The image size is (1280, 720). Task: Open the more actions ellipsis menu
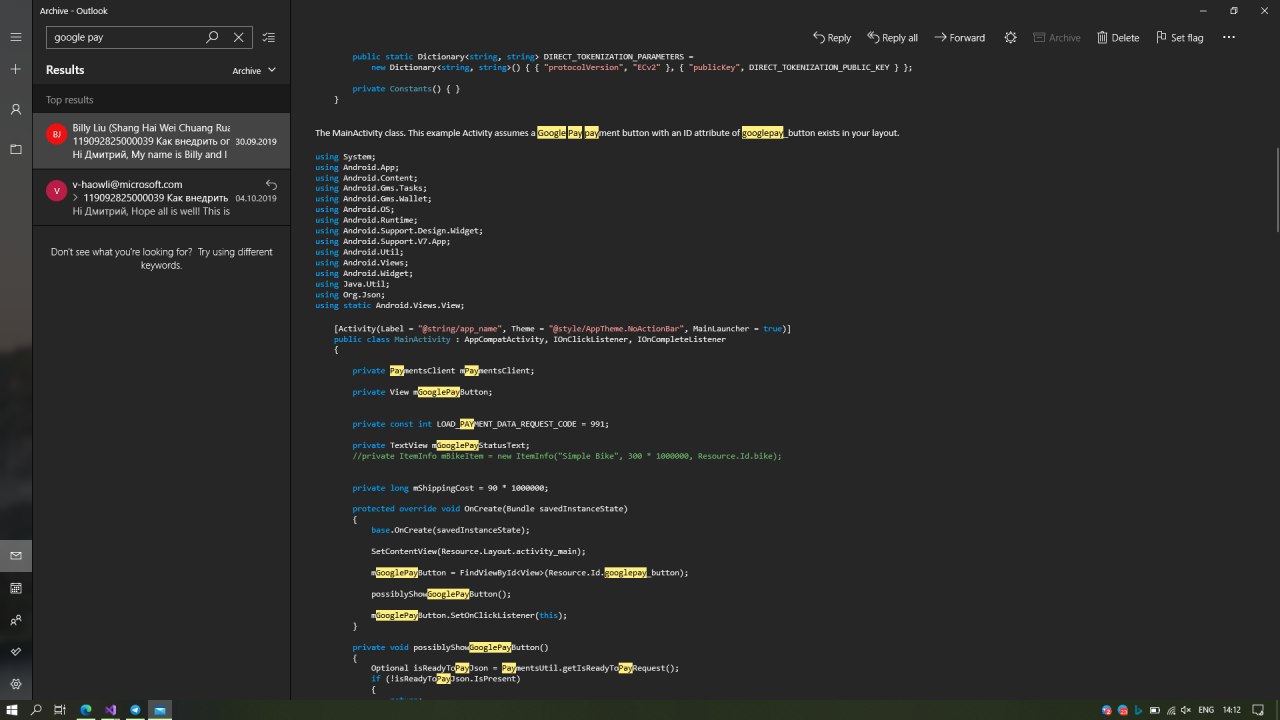pos(1229,37)
